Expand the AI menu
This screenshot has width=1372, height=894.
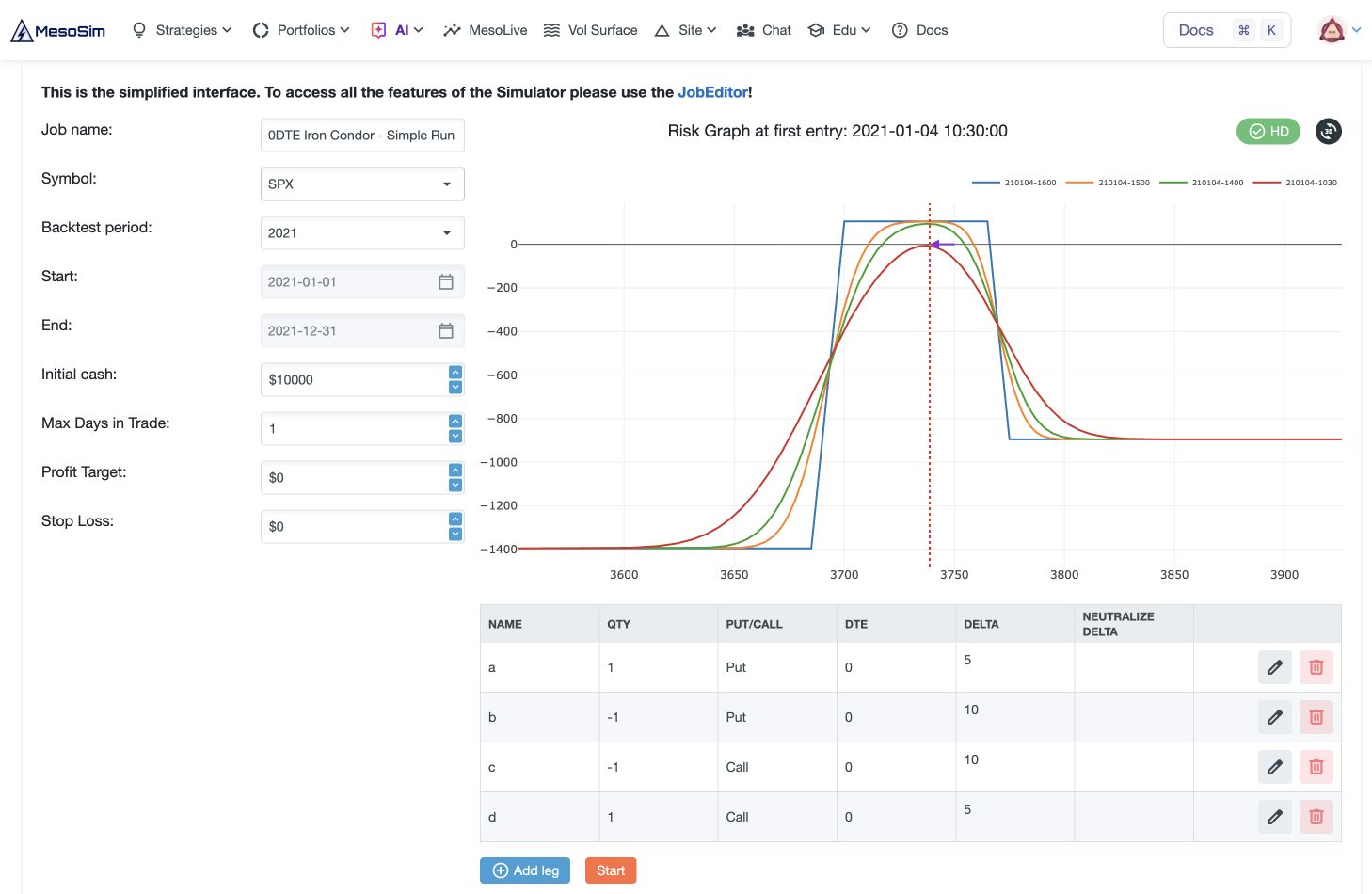[397, 30]
